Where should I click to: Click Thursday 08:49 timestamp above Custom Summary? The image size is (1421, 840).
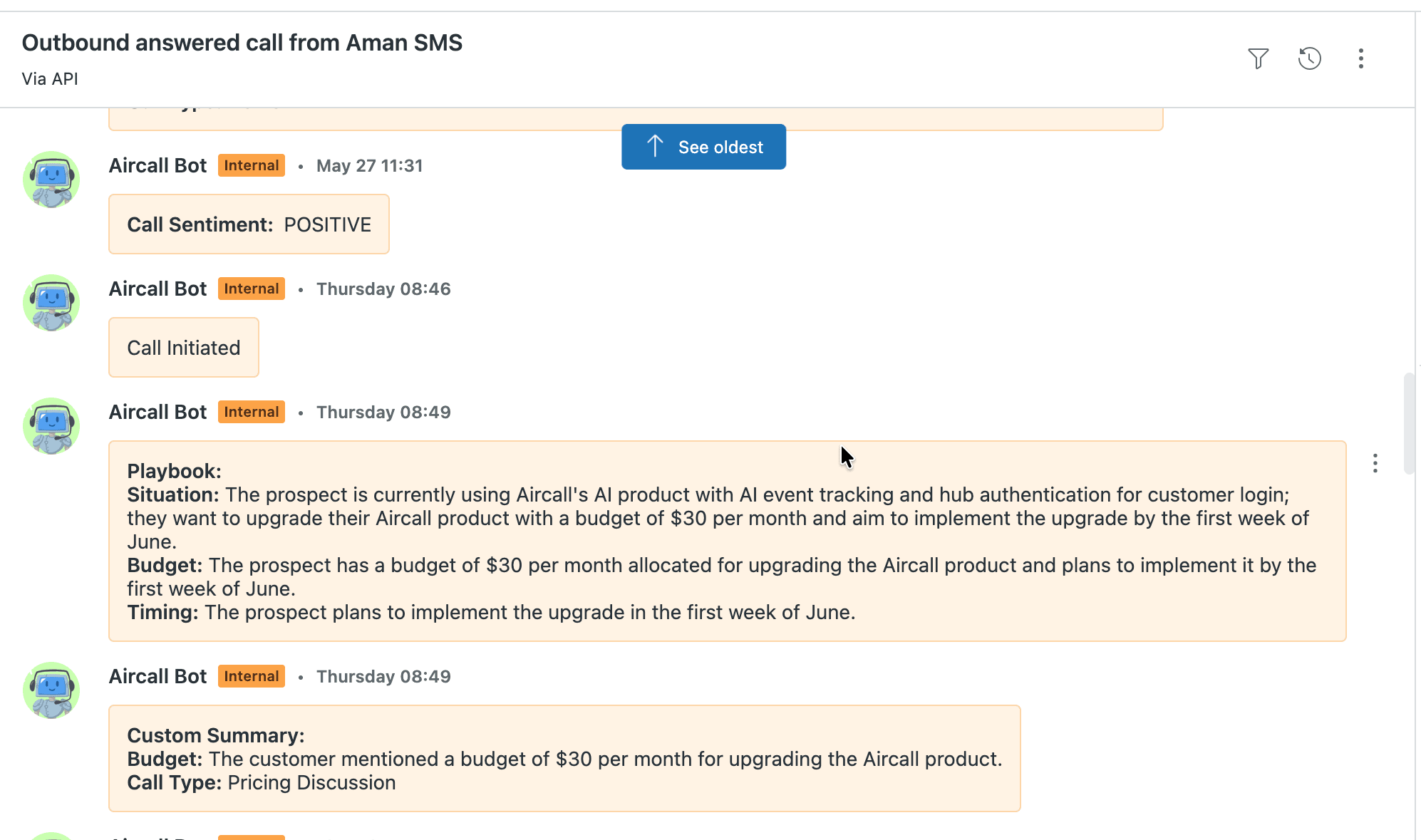click(x=383, y=677)
